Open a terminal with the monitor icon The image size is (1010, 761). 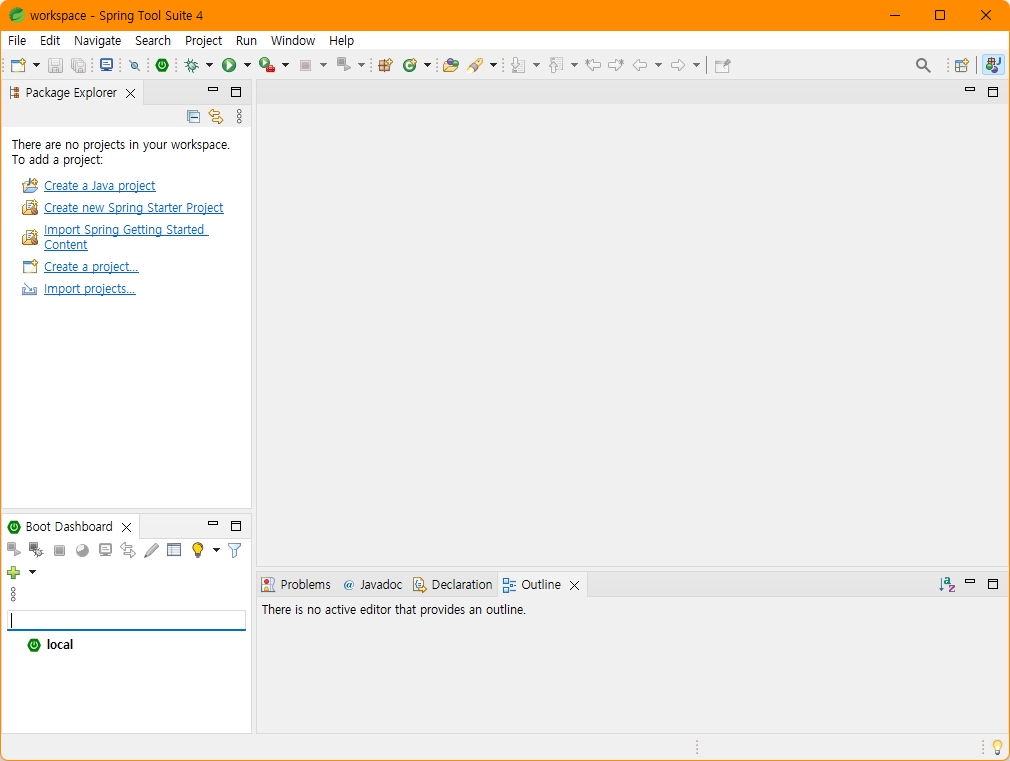[106, 65]
